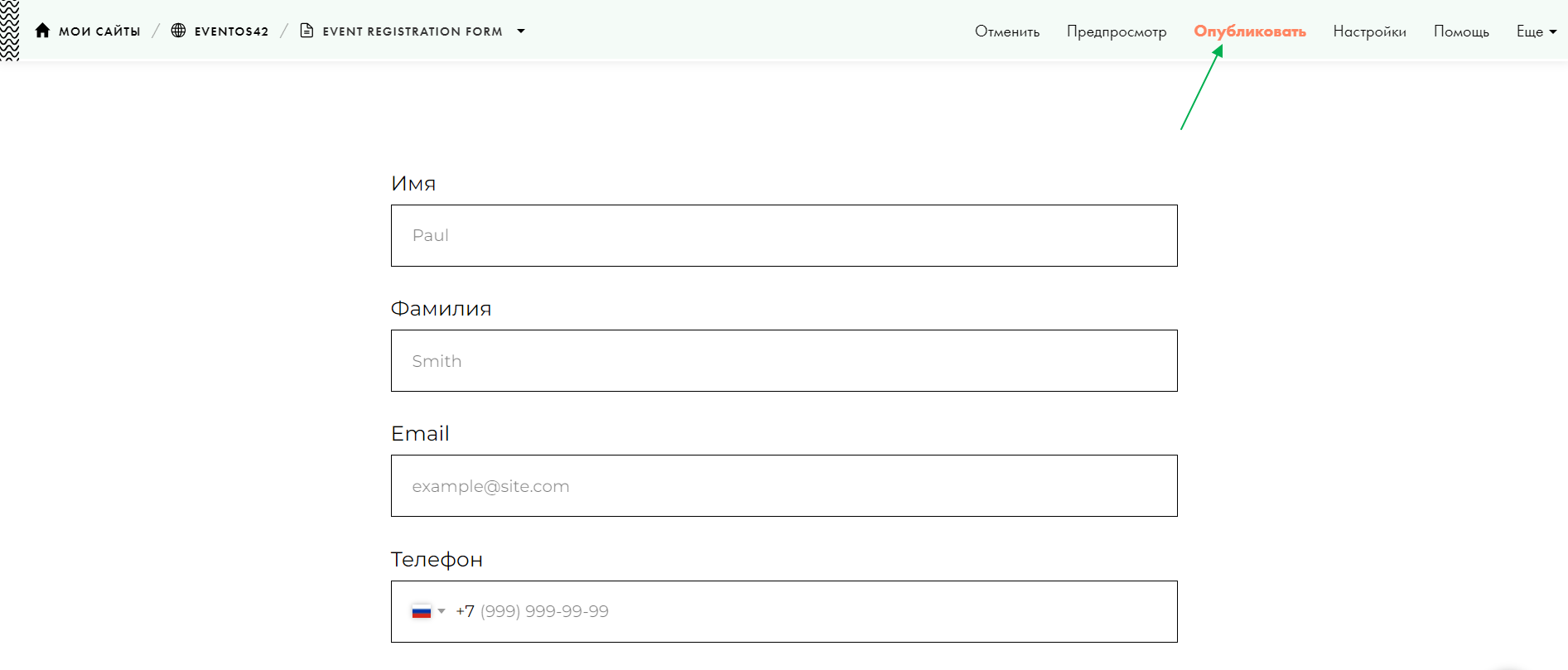Image resolution: width=1568 pixels, height=670 pixels.
Task: Click the zigzag logo in top-left corner
Action: [x=9, y=31]
